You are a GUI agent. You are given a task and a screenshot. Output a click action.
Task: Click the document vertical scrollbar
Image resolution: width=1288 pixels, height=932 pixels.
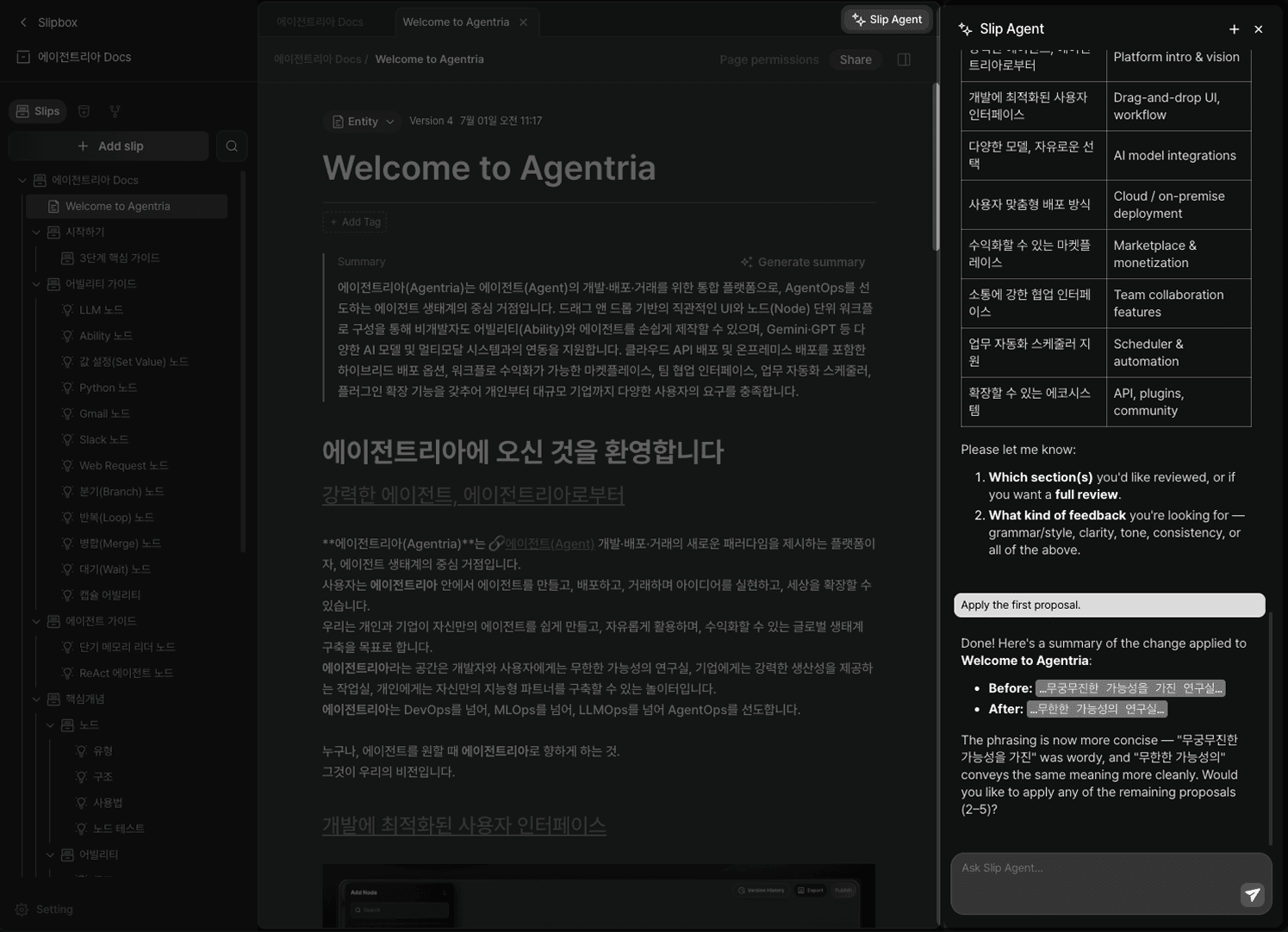935,167
